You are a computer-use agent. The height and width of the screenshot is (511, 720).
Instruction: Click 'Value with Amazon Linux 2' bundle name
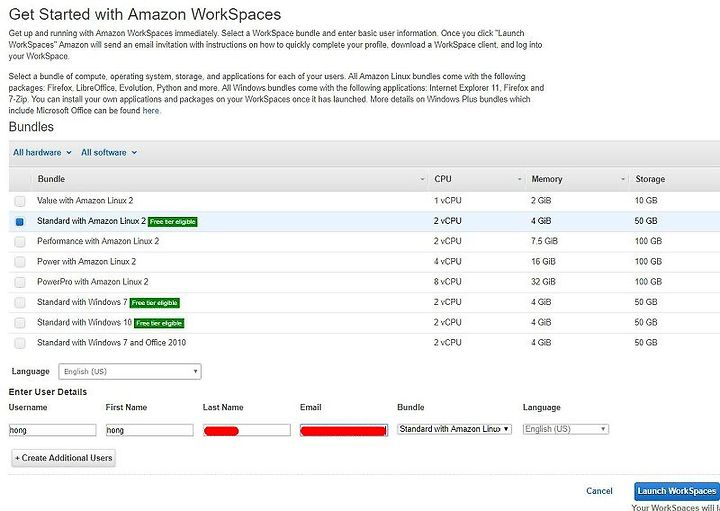pyautogui.click(x=85, y=201)
